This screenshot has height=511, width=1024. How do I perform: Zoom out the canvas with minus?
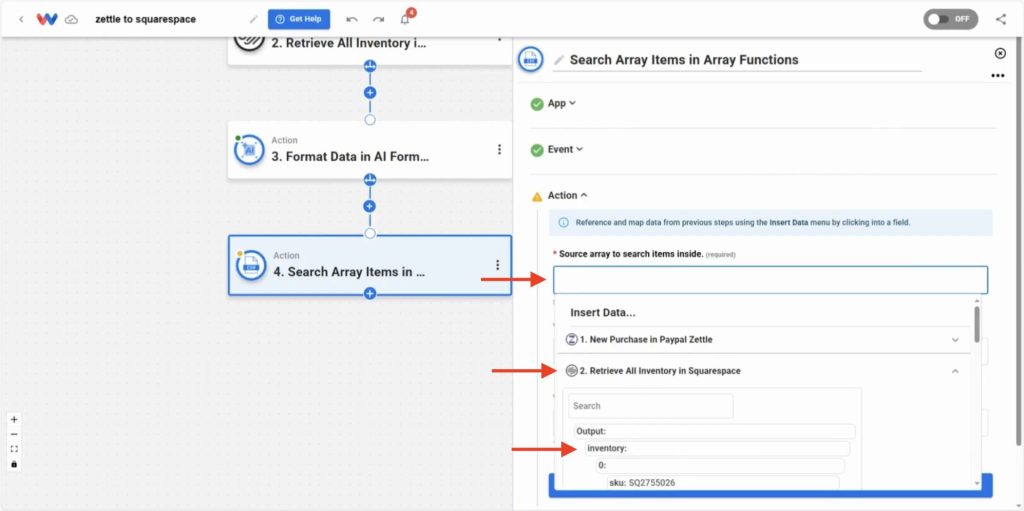point(14,435)
